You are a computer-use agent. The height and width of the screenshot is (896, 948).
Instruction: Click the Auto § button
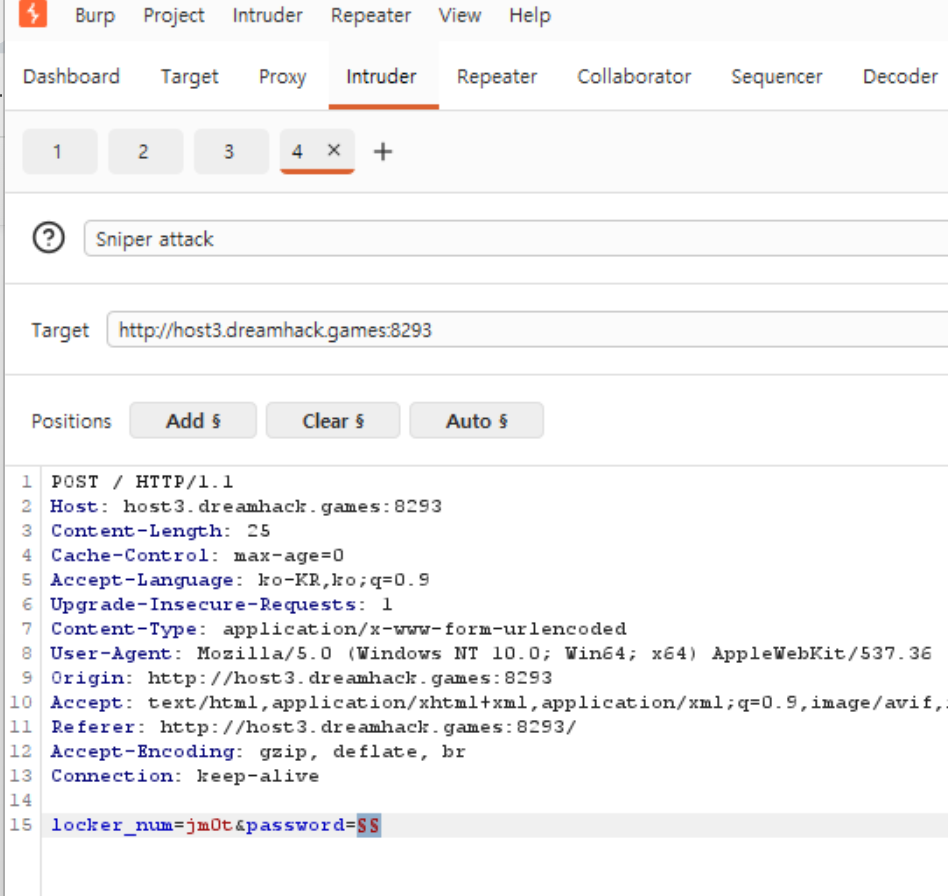(x=476, y=420)
